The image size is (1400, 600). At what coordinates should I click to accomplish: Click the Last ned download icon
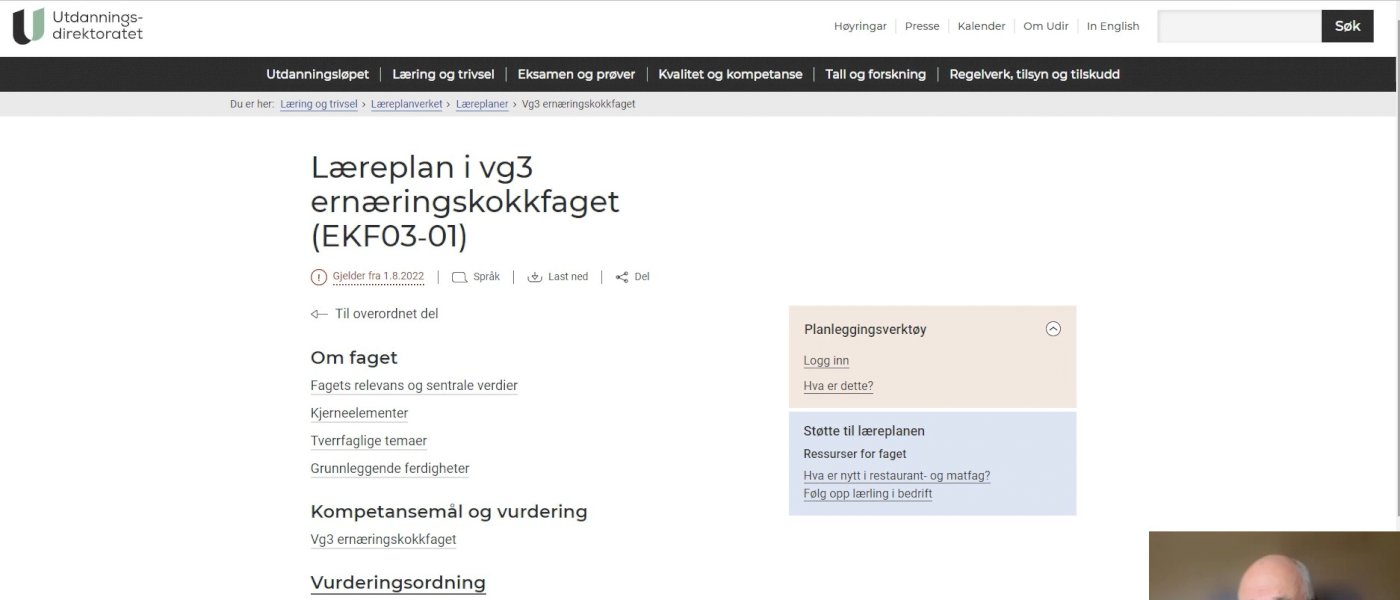[x=535, y=277]
